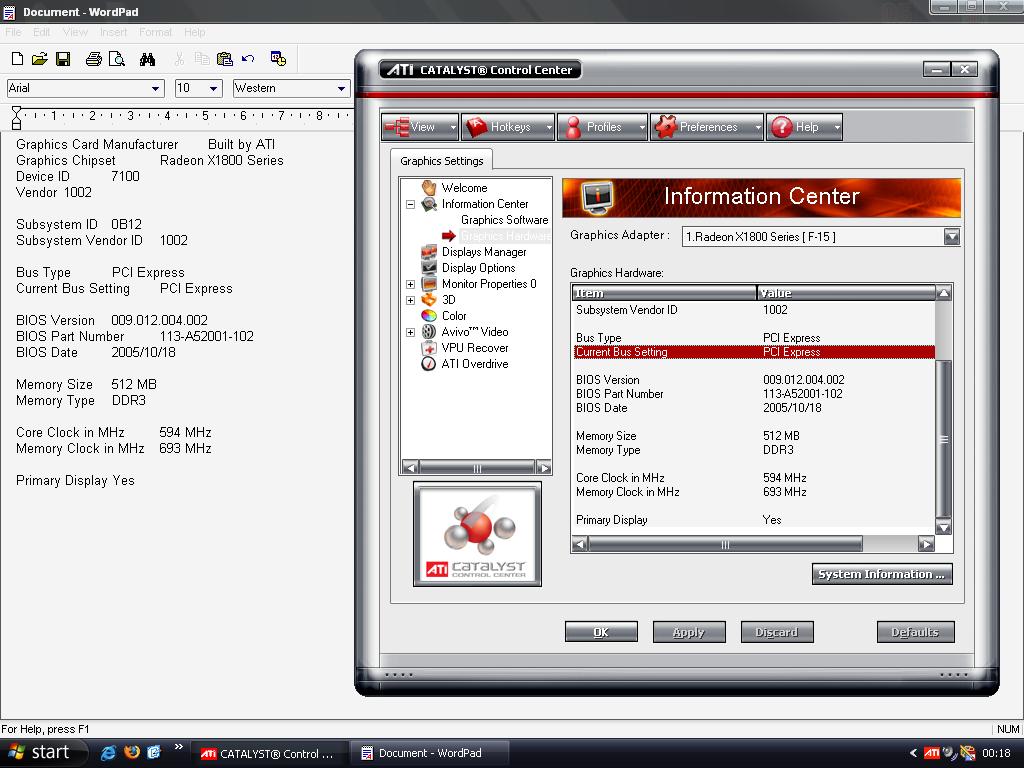1024x768 pixels.
Task: Expand the 3D tree node
Action: [409, 300]
